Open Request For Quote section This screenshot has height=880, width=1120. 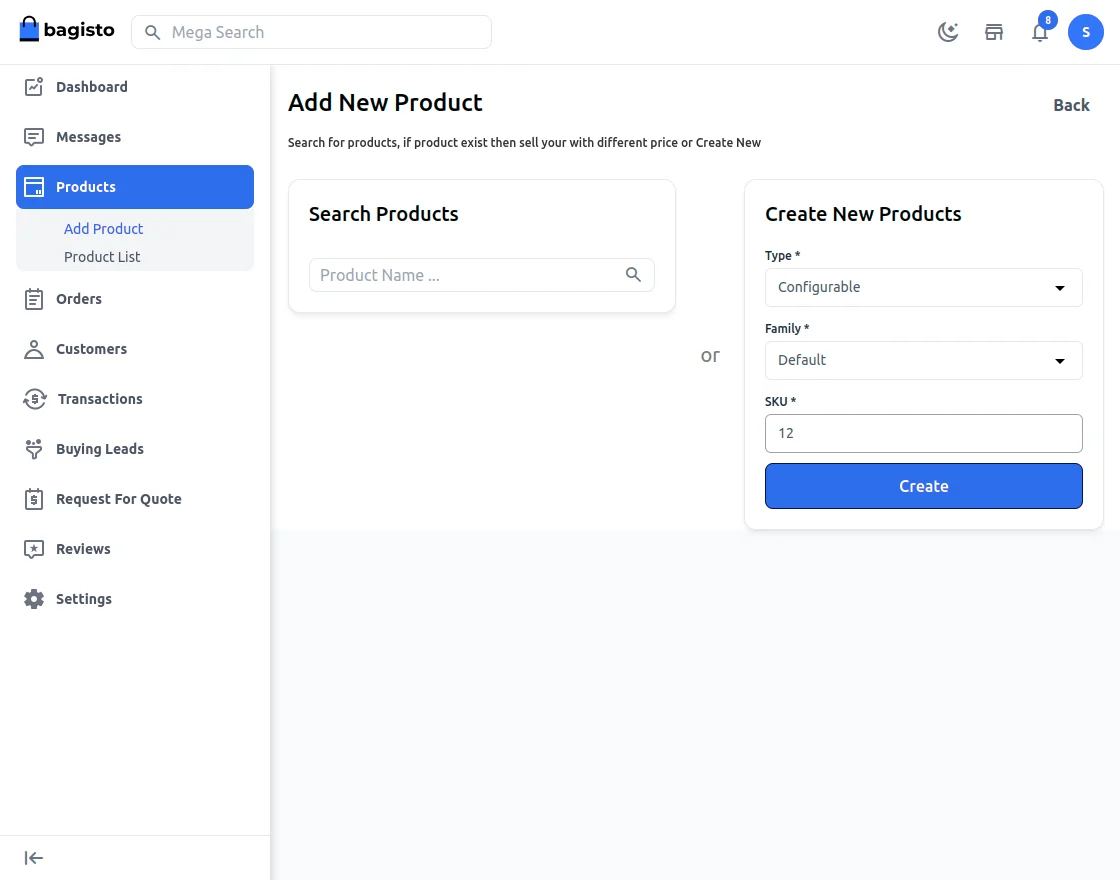click(x=118, y=499)
